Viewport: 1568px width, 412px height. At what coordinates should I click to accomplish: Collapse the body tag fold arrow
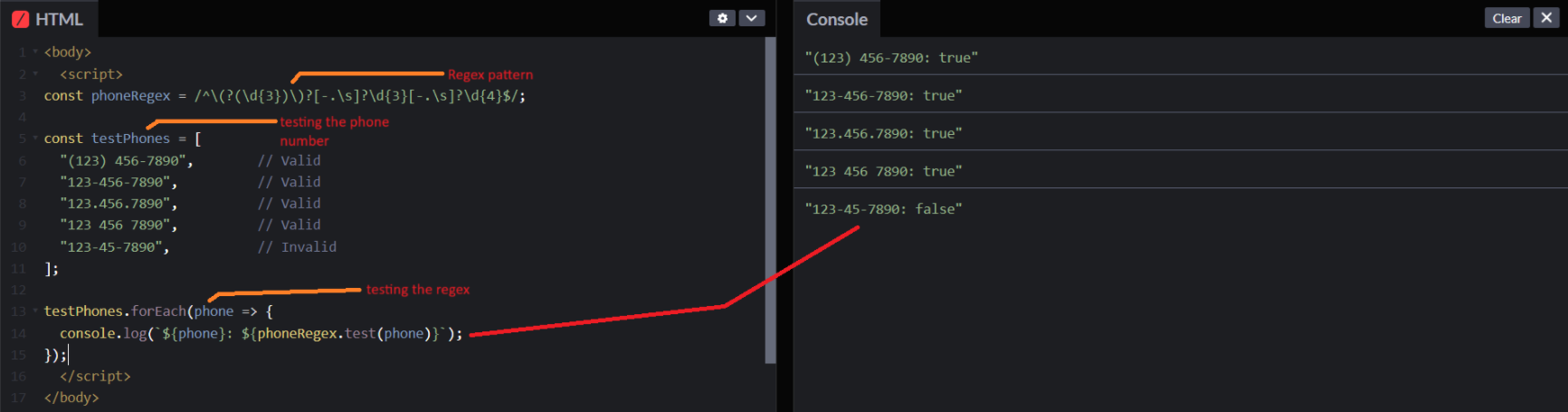pyautogui.click(x=35, y=53)
